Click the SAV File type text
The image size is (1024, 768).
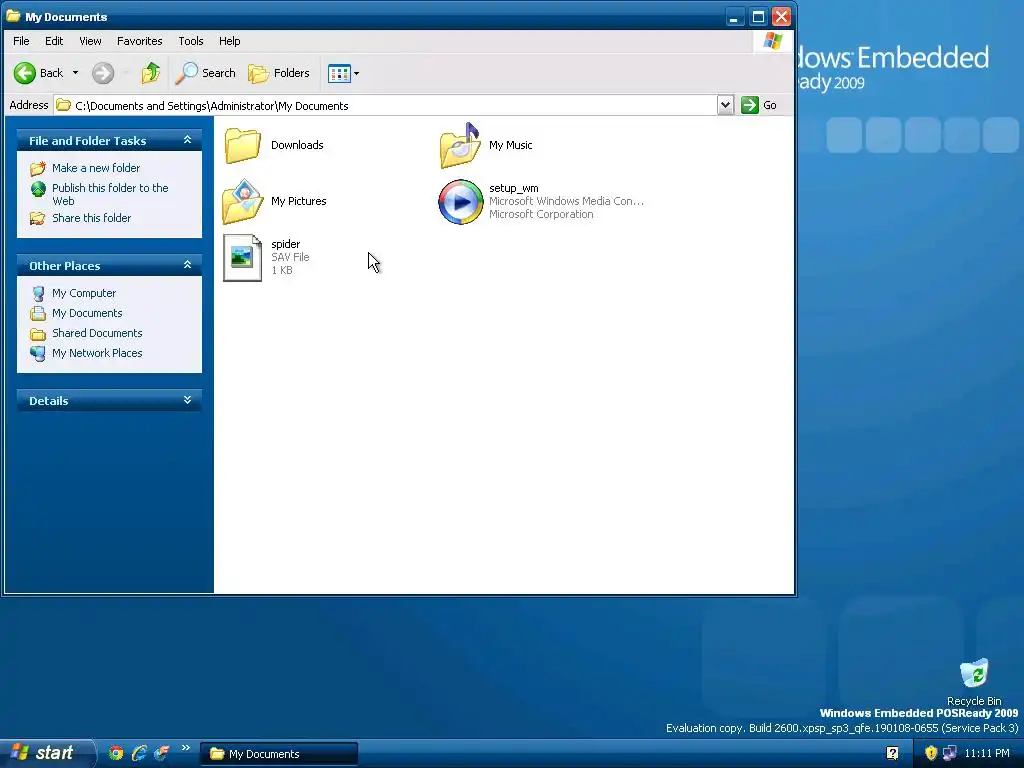[x=291, y=257]
